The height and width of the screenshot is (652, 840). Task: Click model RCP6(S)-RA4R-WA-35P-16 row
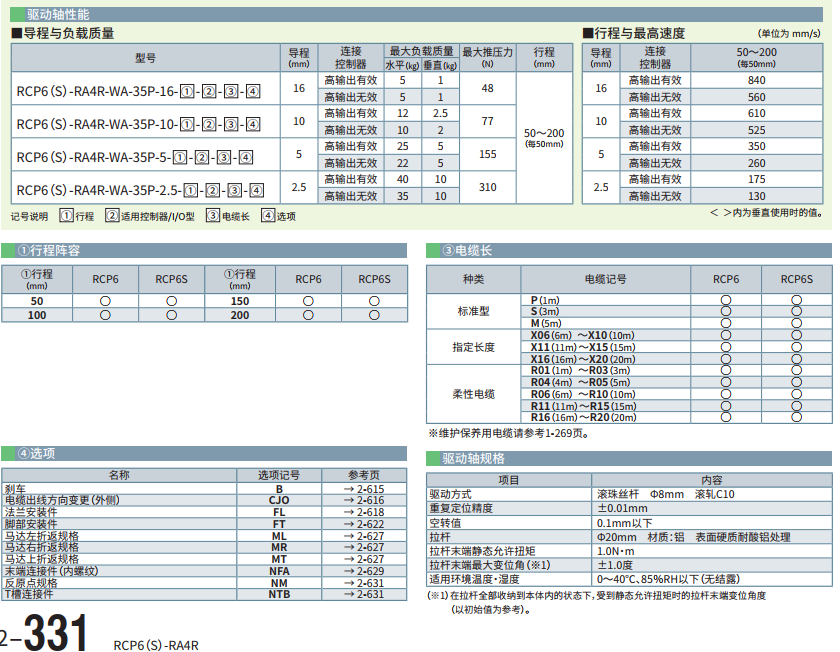[x=138, y=92]
